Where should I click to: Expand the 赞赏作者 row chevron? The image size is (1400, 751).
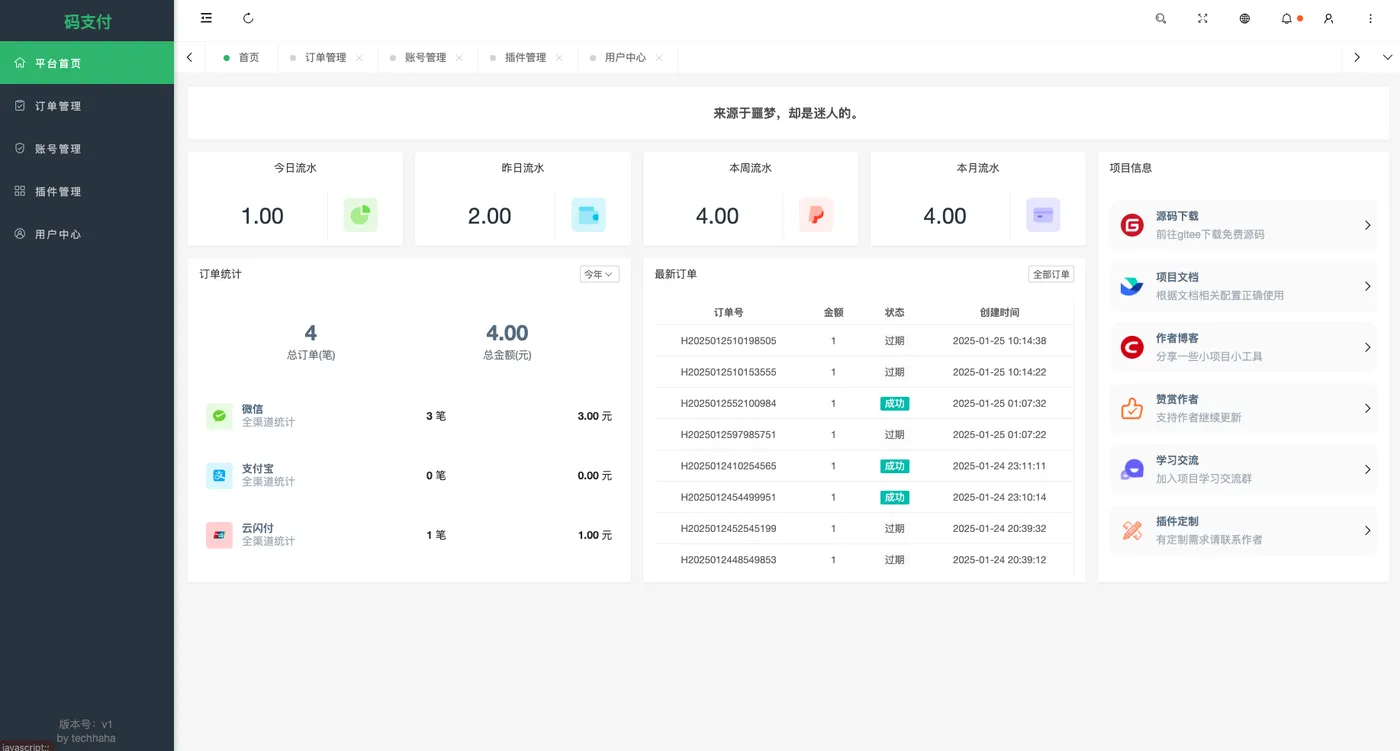[x=1367, y=408]
